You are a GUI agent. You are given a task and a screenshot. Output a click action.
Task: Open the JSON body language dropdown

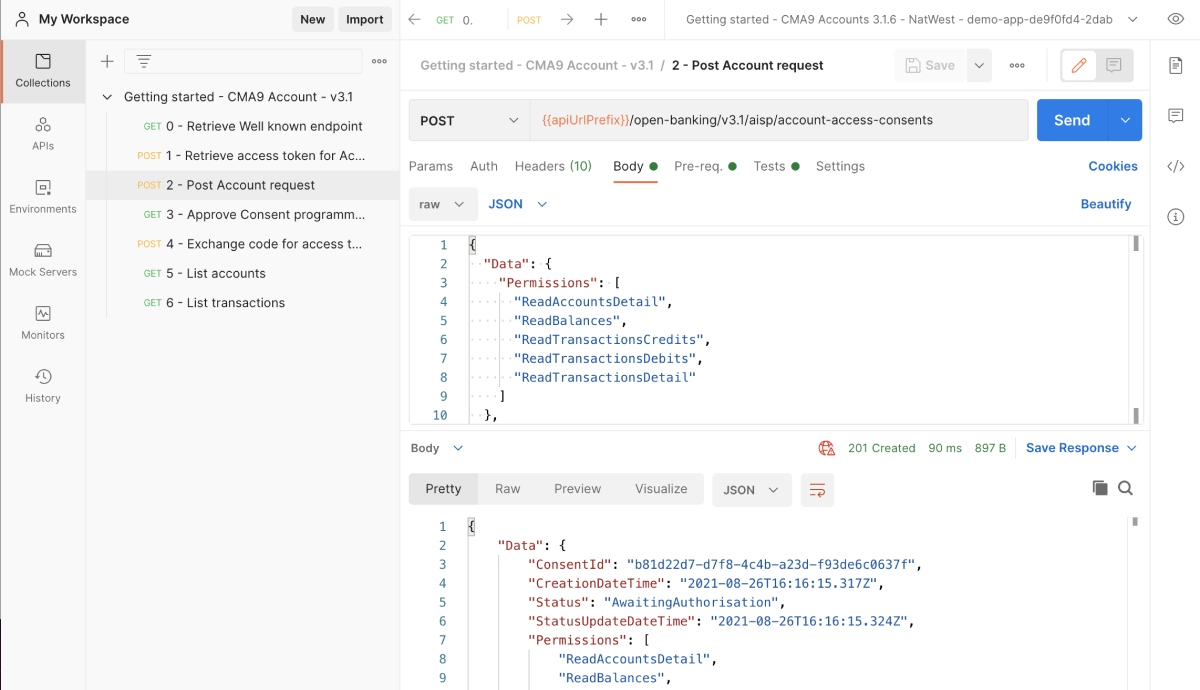pyautogui.click(x=518, y=204)
